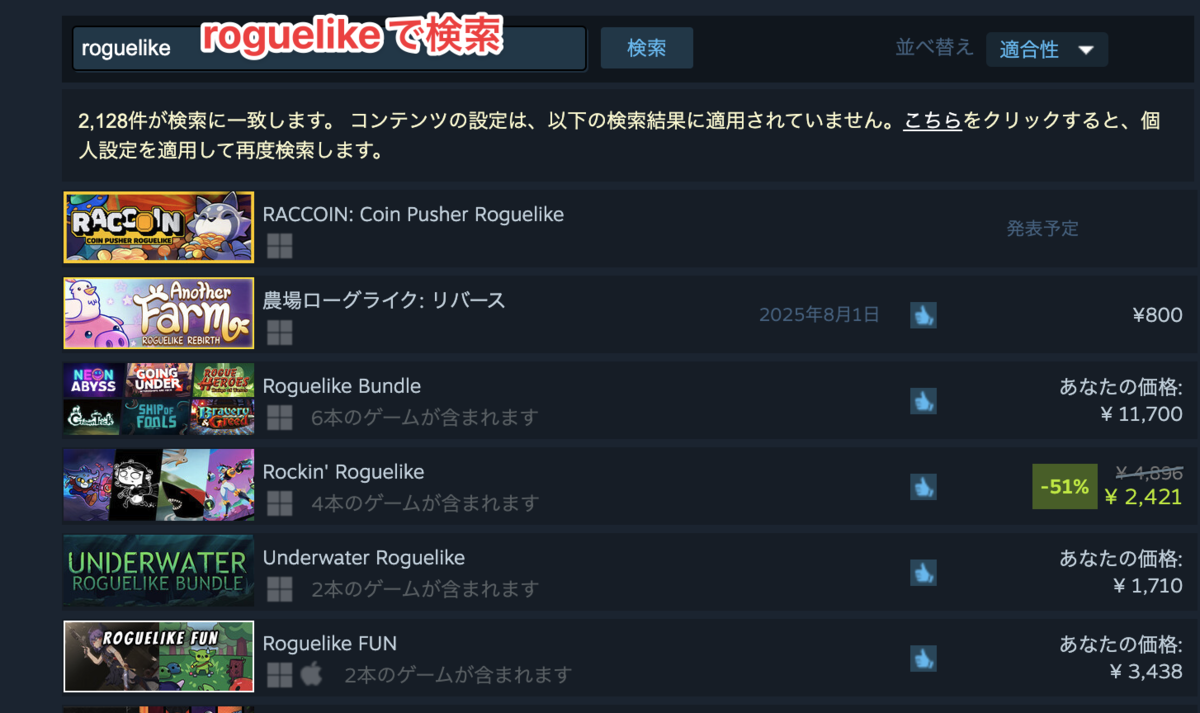The width and height of the screenshot is (1200, 713).
Task: Click the Windows platform icon under RACCOIN
Action: (x=279, y=246)
